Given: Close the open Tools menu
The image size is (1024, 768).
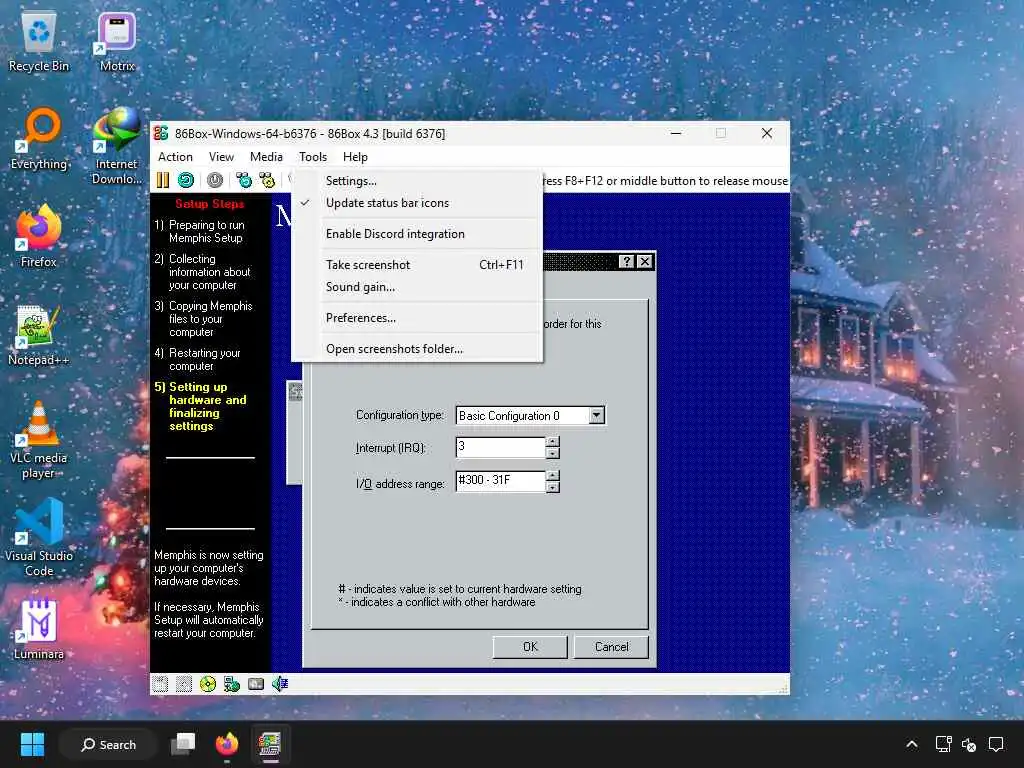Looking at the screenshot, I should 313,157.
